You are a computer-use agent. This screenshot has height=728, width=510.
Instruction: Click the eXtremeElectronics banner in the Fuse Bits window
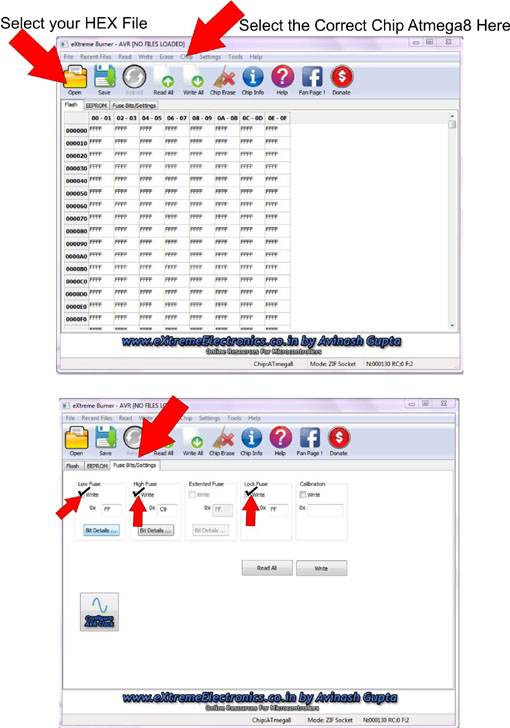(260, 701)
